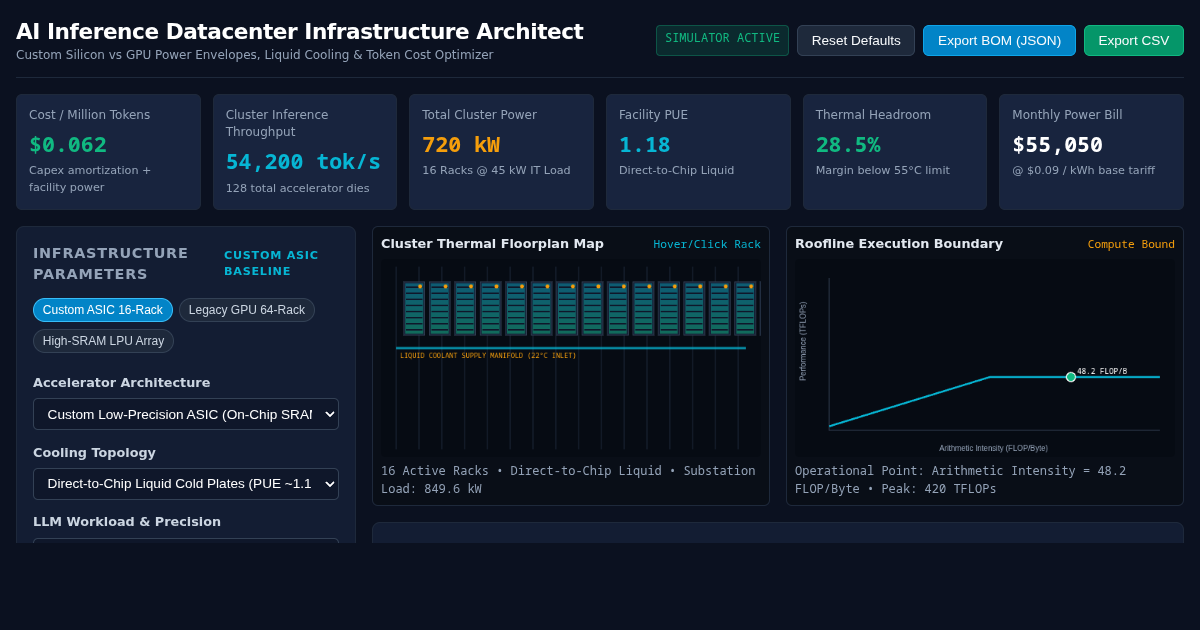1200x630 pixels.
Task: Click the Compute Bound status label
Action: pos(1131,244)
